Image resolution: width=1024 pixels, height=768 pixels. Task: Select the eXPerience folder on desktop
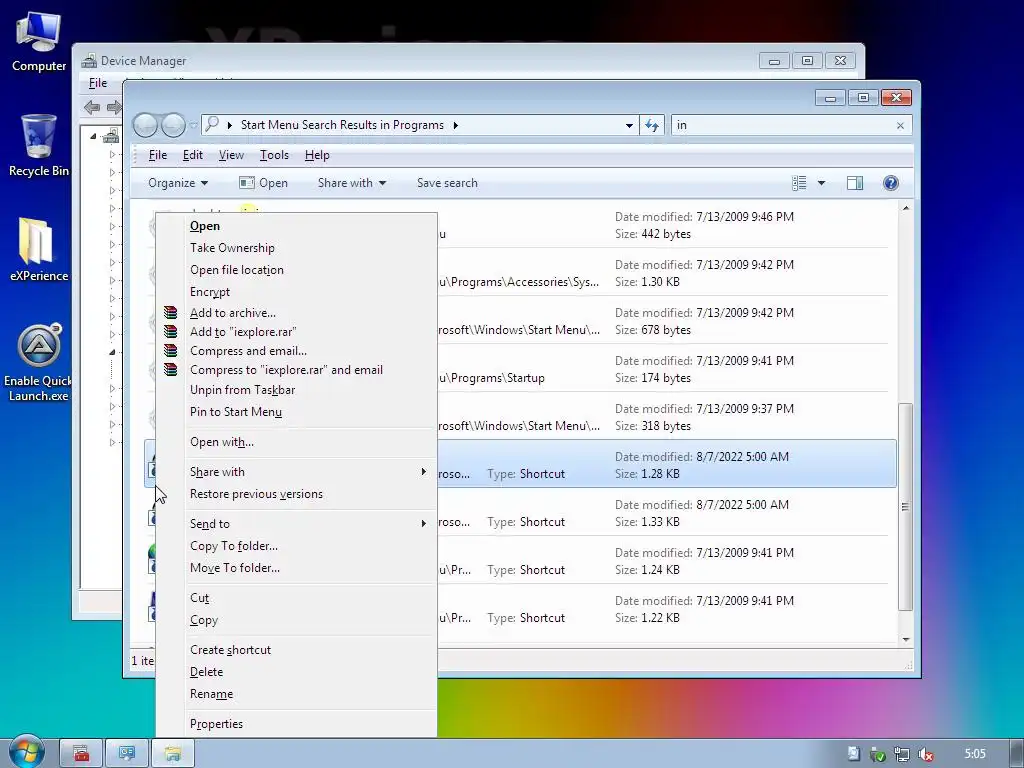tap(39, 249)
